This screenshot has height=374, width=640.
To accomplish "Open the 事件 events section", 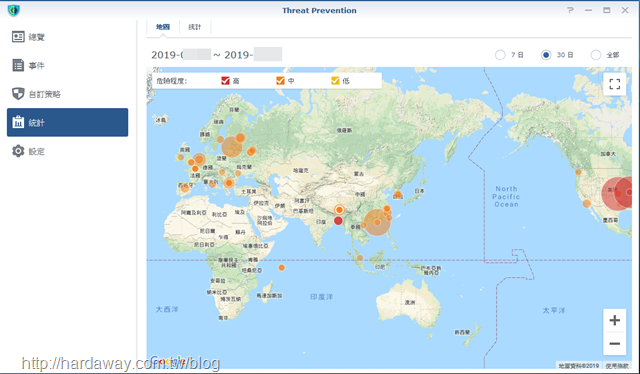I will (67, 65).
